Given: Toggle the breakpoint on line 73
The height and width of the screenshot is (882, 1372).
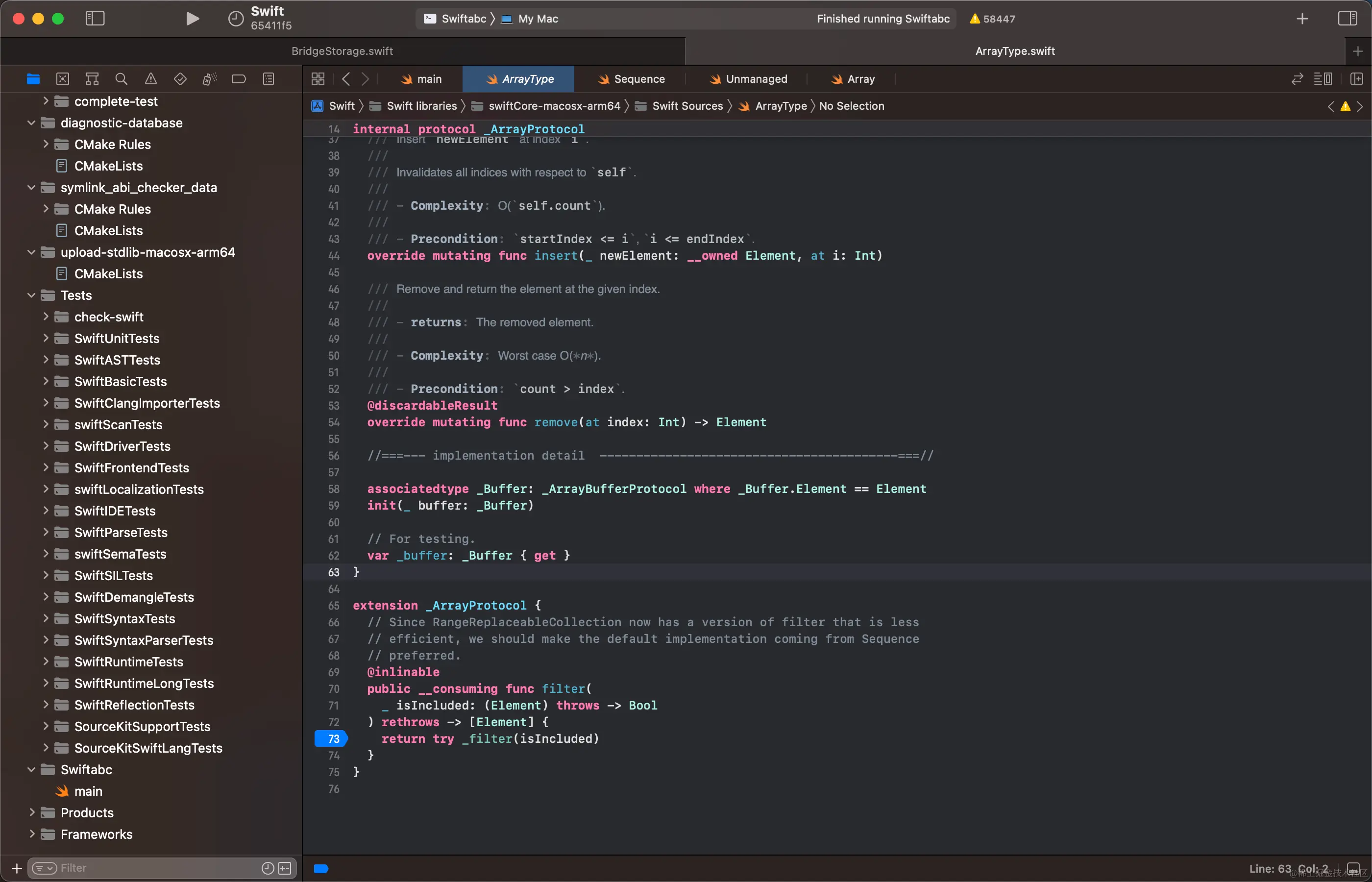Looking at the screenshot, I should point(332,739).
